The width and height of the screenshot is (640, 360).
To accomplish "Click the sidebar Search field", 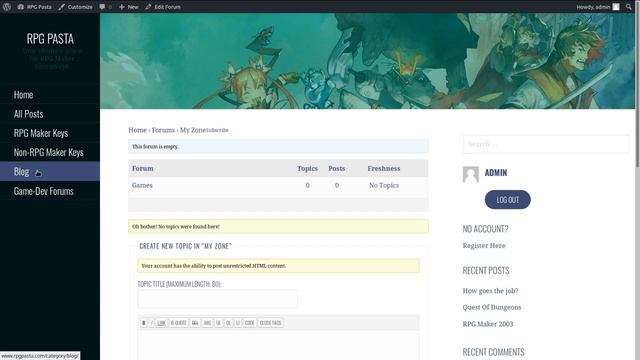I will click(546, 144).
